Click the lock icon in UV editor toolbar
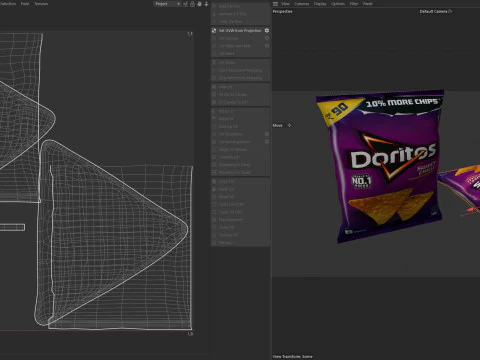 [x=192, y=4]
